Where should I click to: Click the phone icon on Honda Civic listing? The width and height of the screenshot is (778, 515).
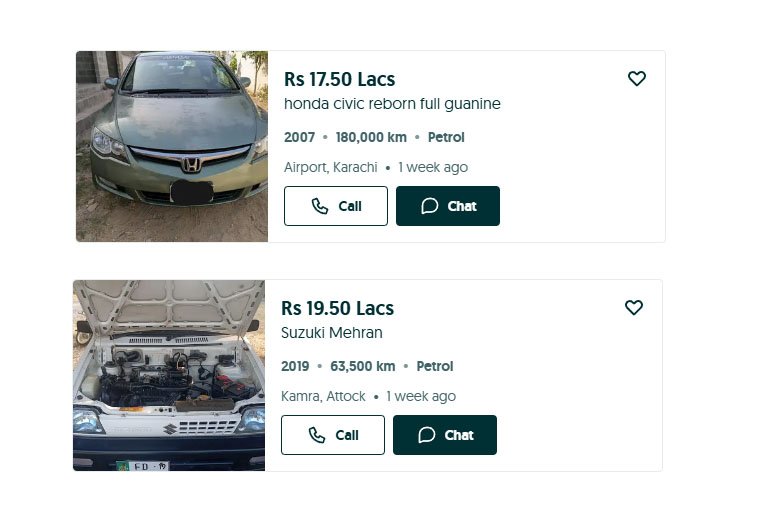[320, 206]
